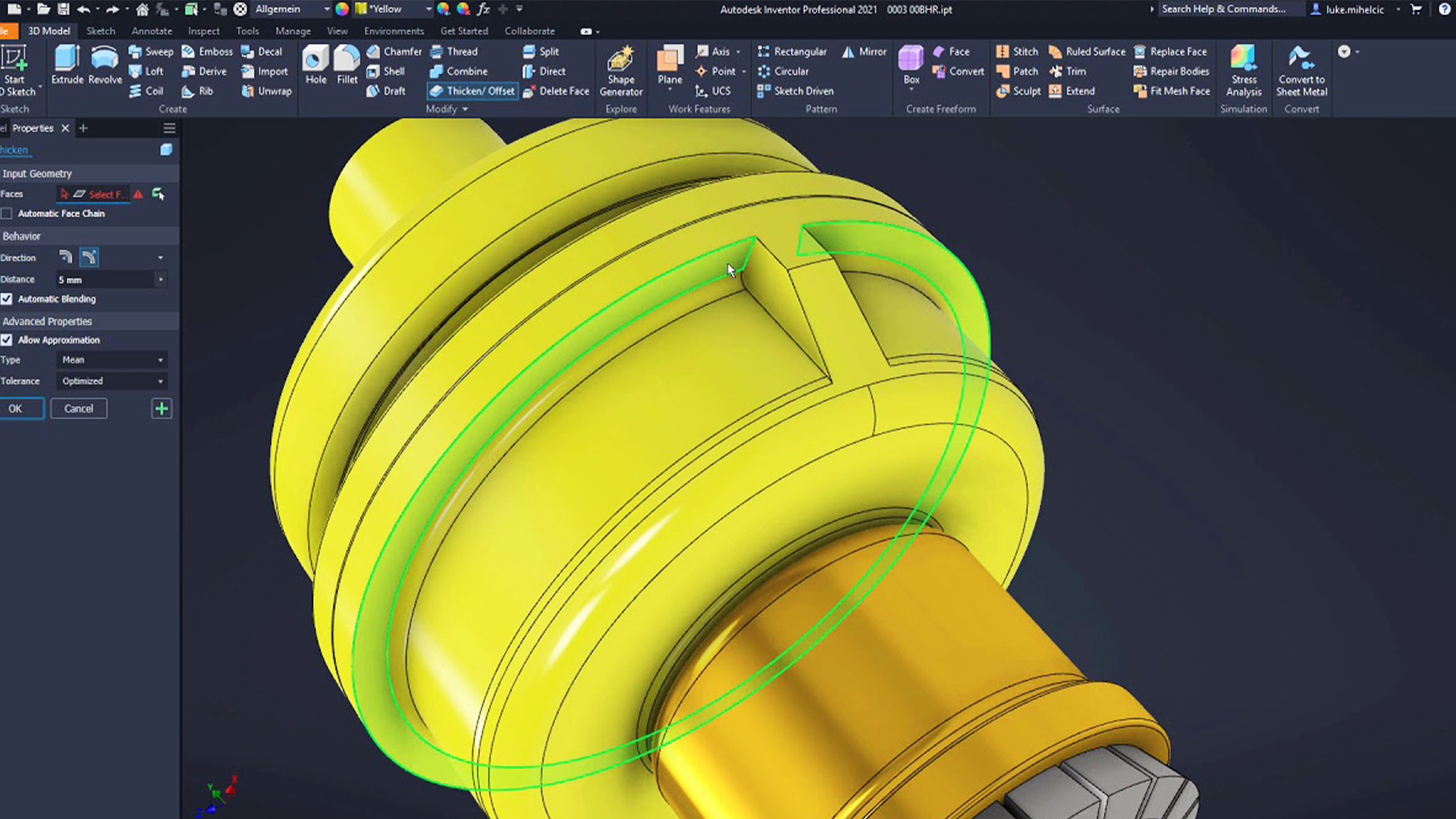
Task: Expand the Tolerance dropdown showing Optimized
Action: [x=160, y=381]
